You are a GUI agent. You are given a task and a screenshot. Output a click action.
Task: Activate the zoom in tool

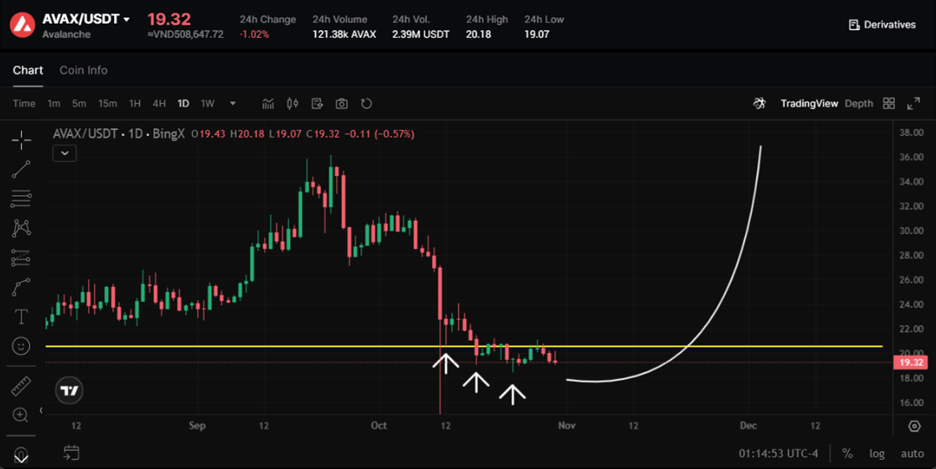(21, 415)
